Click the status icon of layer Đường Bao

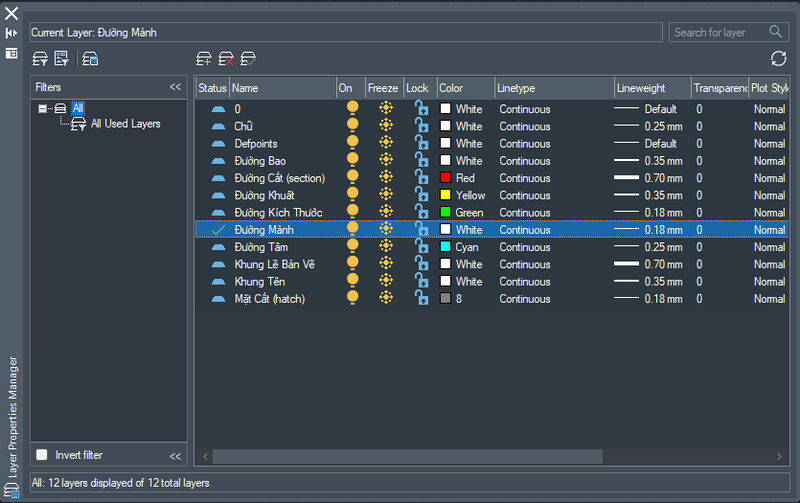218,161
